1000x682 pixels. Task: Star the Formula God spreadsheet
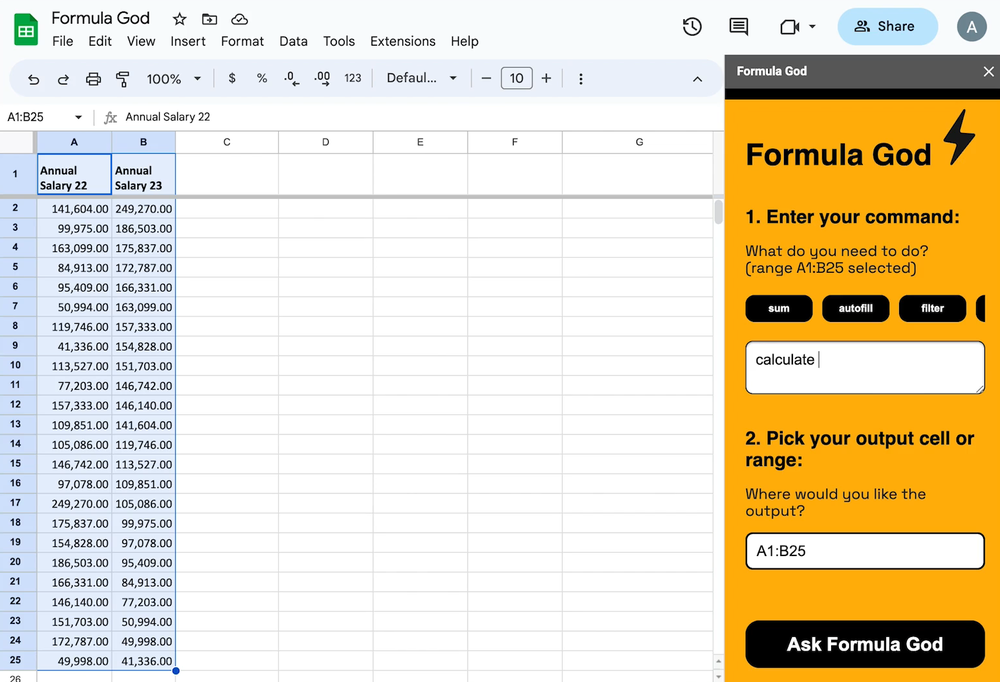[179, 18]
